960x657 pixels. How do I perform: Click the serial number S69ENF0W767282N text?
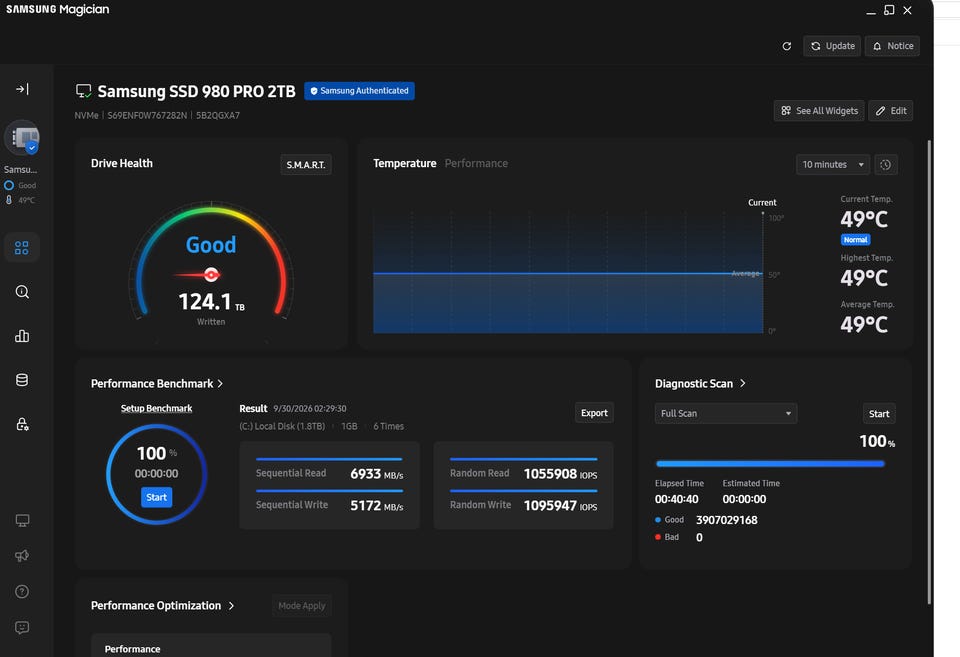click(147, 115)
